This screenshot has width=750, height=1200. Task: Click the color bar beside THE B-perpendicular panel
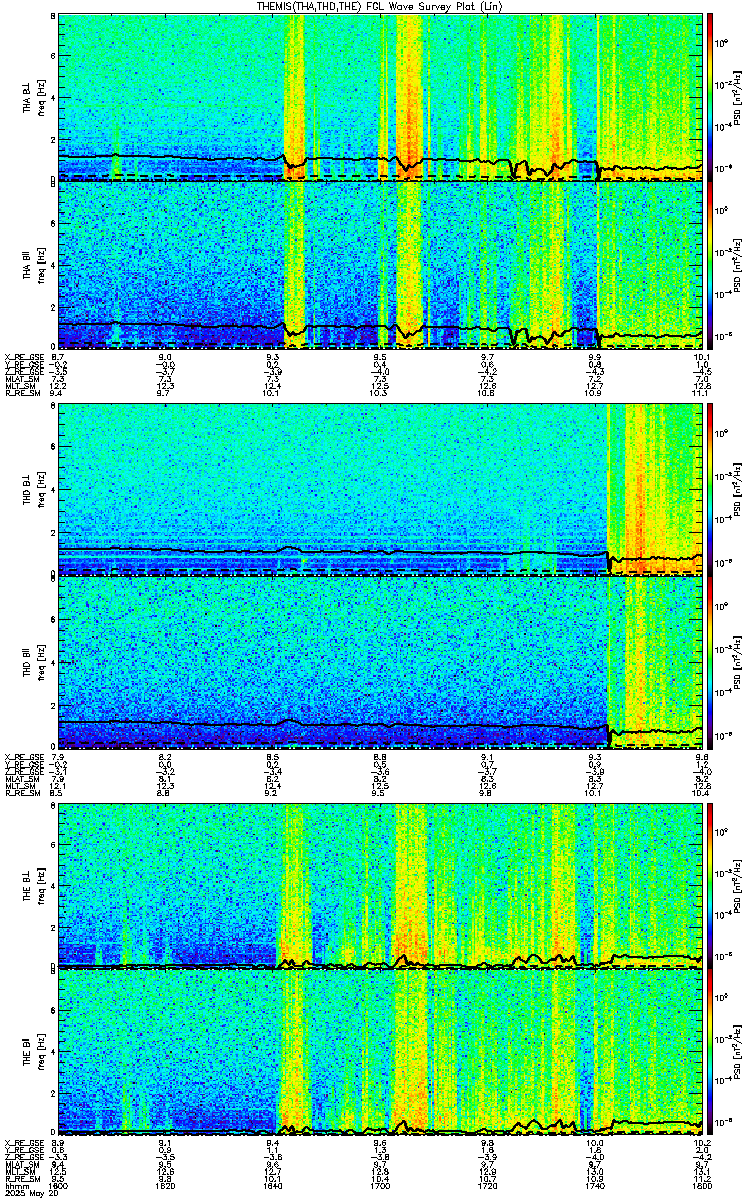pyautogui.click(x=710, y=886)
